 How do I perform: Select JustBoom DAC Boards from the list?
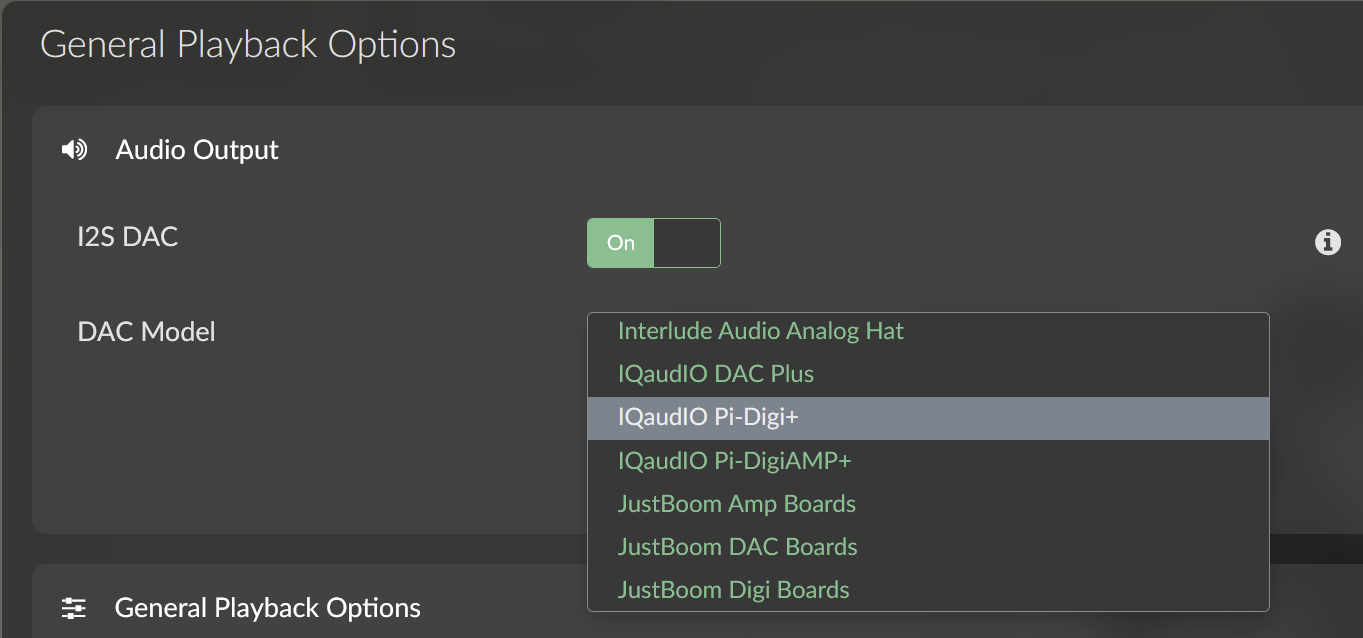click(x=737, y=547)
